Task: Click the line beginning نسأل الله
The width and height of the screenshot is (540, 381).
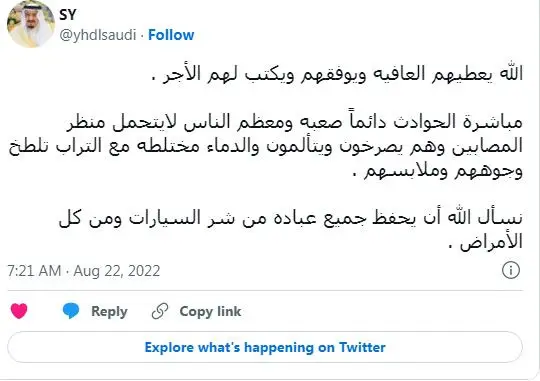Action: [x=291, y=218]
